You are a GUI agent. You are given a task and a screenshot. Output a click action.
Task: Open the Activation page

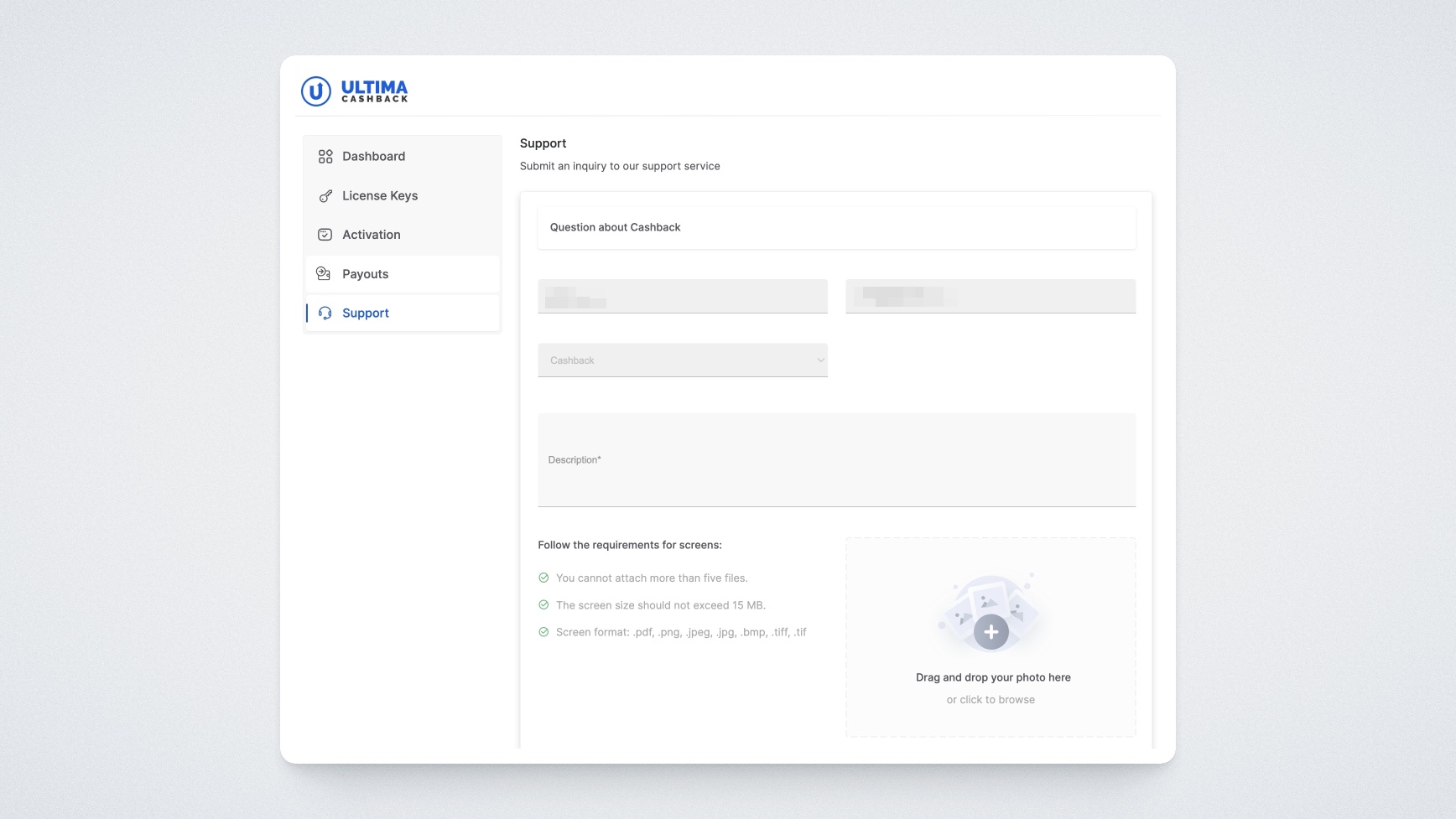(x=371, y=235)
